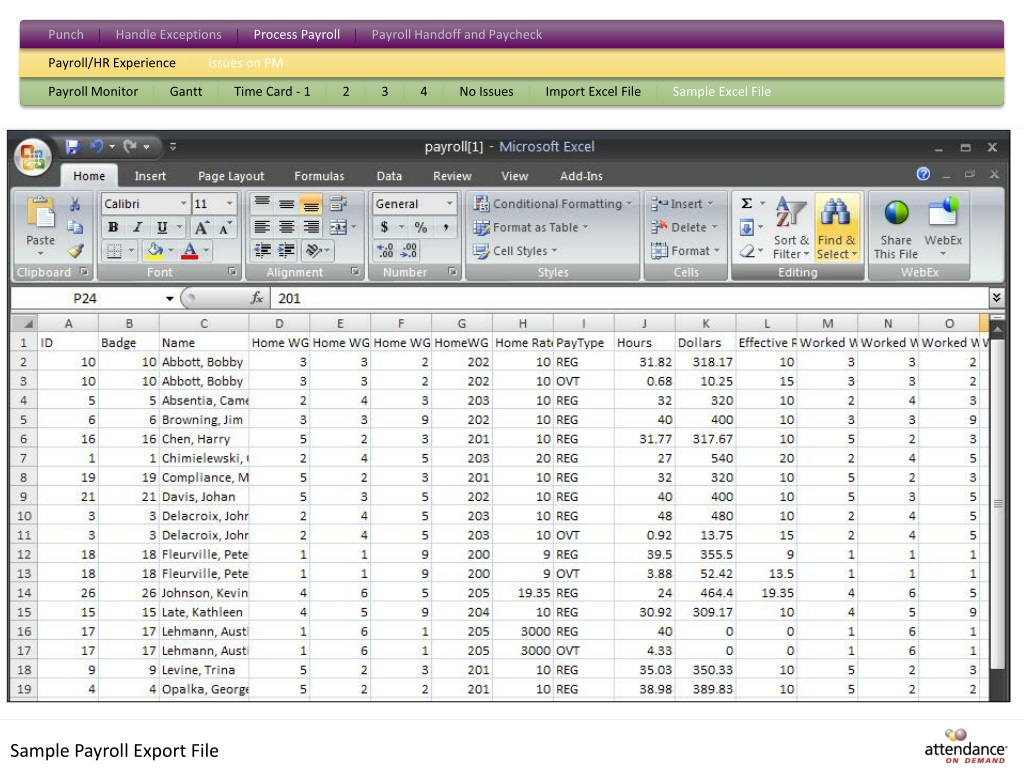Align text right
Screen dimensions: 1024x768
click(311, 227)
